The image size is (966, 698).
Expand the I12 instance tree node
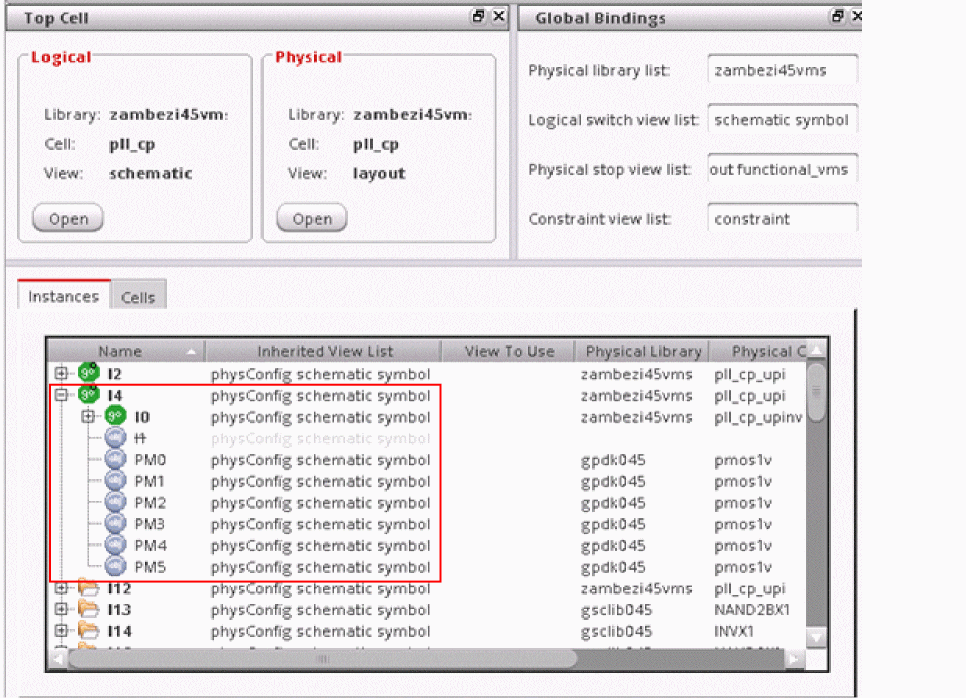coord(61,588)
